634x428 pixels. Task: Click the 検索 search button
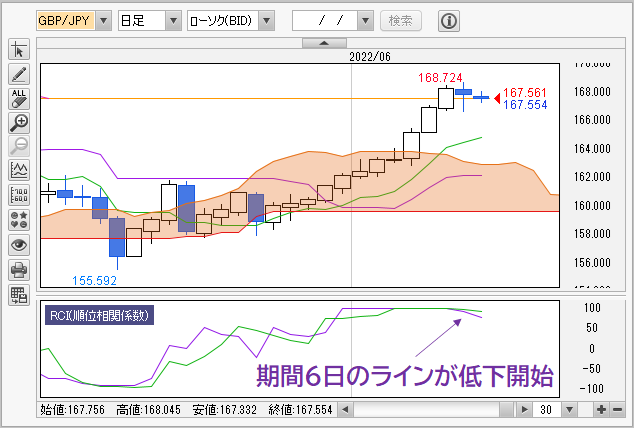tap(401, 21)
